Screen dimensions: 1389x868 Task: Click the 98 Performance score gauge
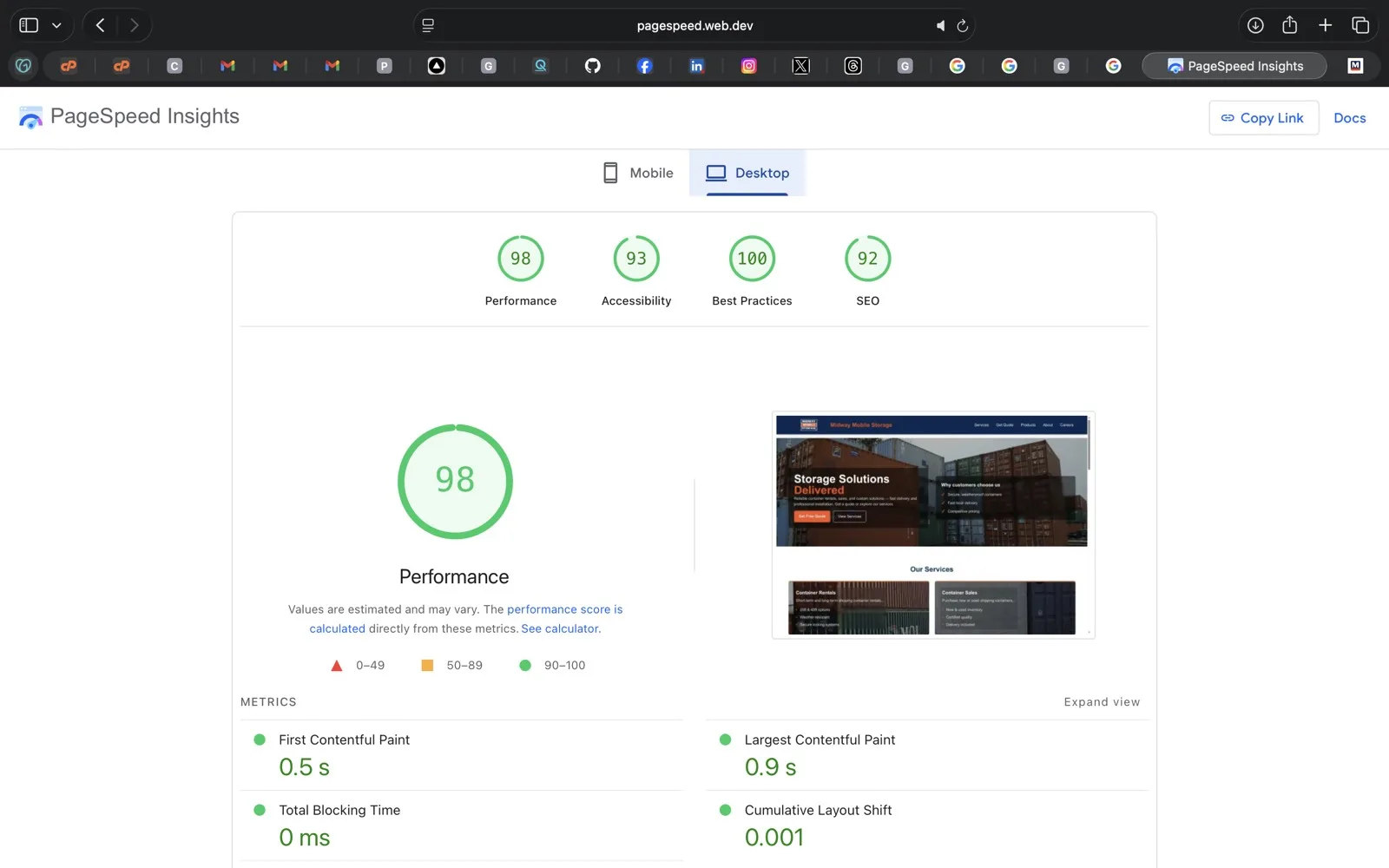(454, 482)
